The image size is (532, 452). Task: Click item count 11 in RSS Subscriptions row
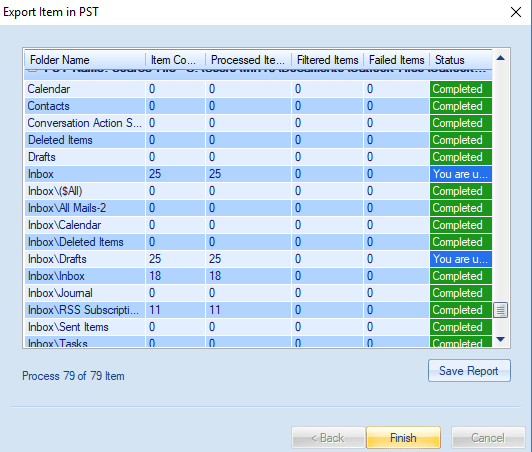175,310
